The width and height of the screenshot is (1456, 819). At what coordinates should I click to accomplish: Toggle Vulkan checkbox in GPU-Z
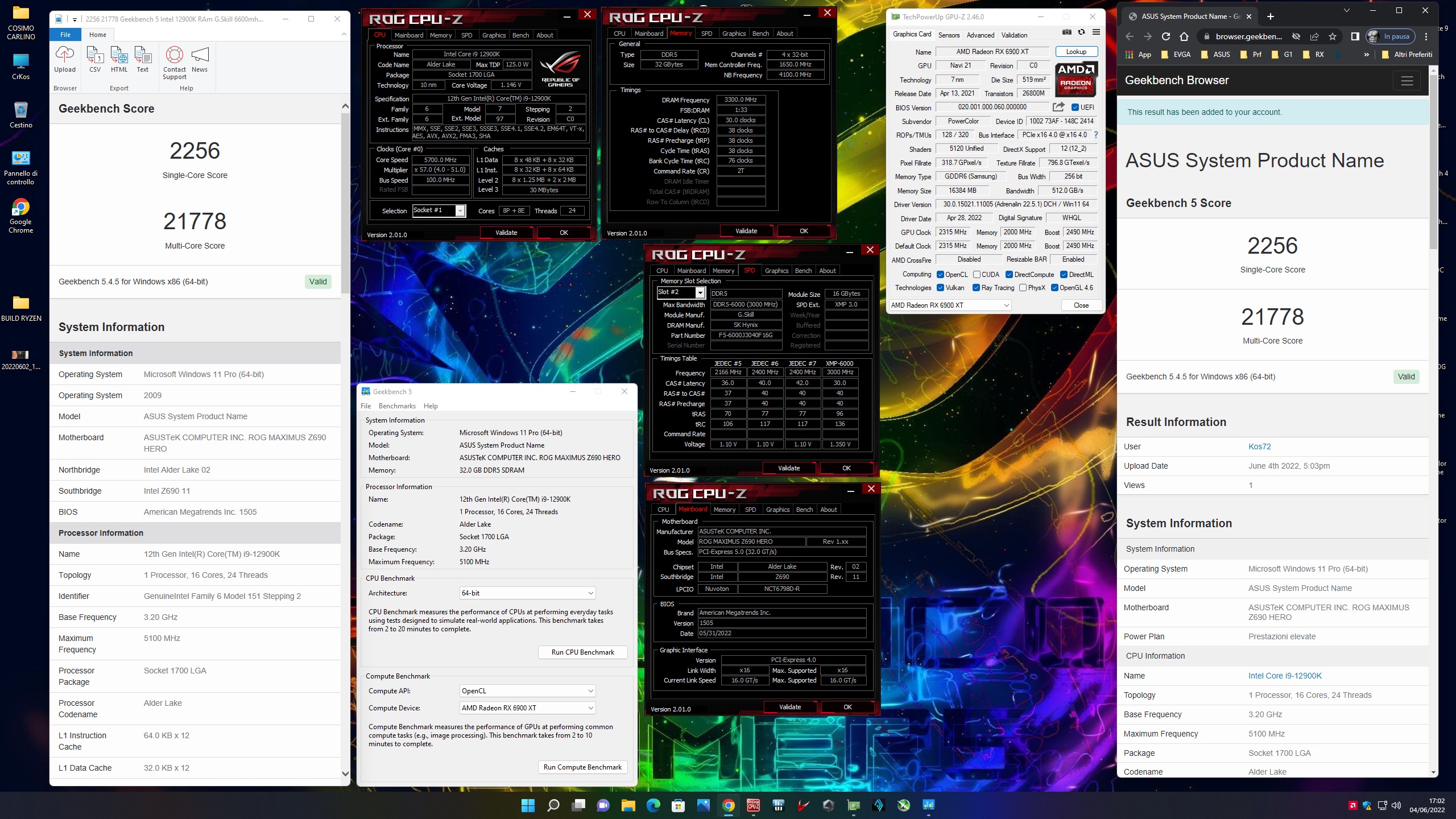tap(940, 288)
